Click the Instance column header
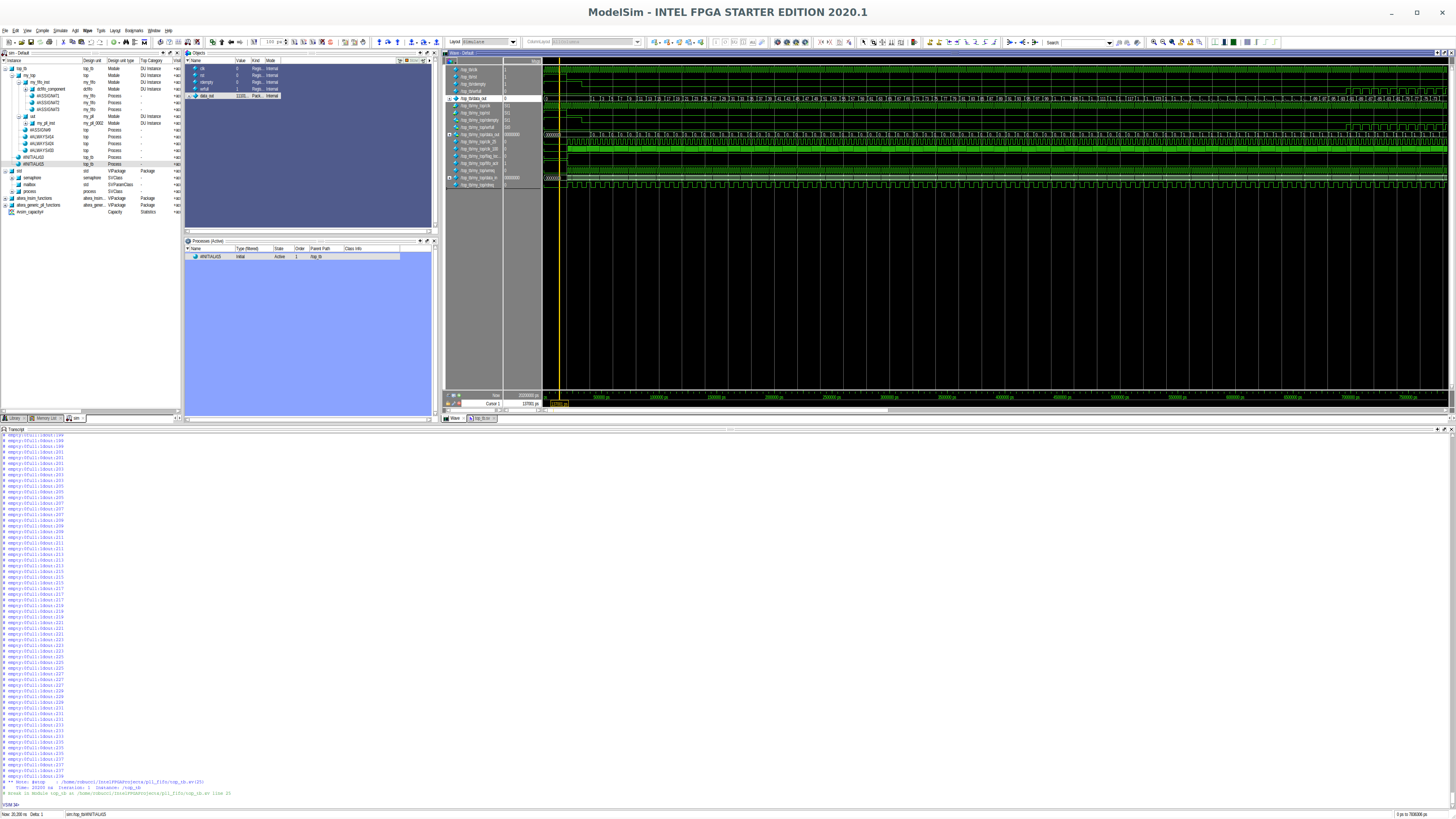The height and width of the screenshot is (819, 1456). (x=42, y=61)
